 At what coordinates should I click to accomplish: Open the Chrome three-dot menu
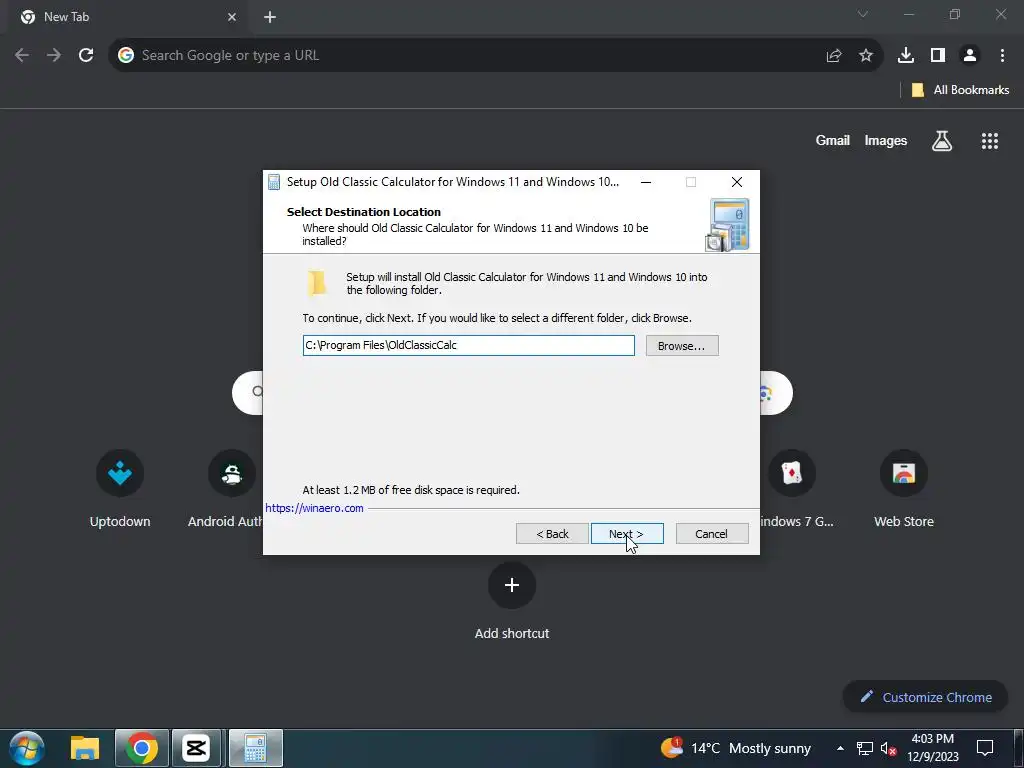[x=1002, y=56]
